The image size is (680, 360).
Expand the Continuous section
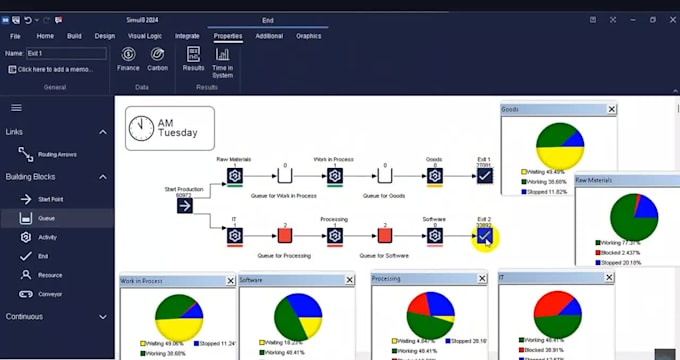(x=103, y=317)
